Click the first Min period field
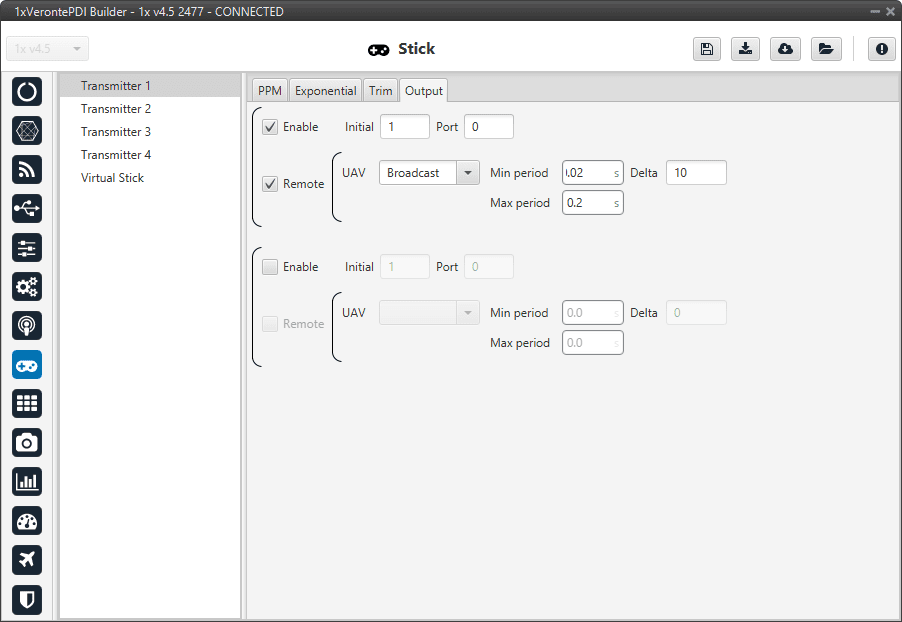 [x=593, y=173]
